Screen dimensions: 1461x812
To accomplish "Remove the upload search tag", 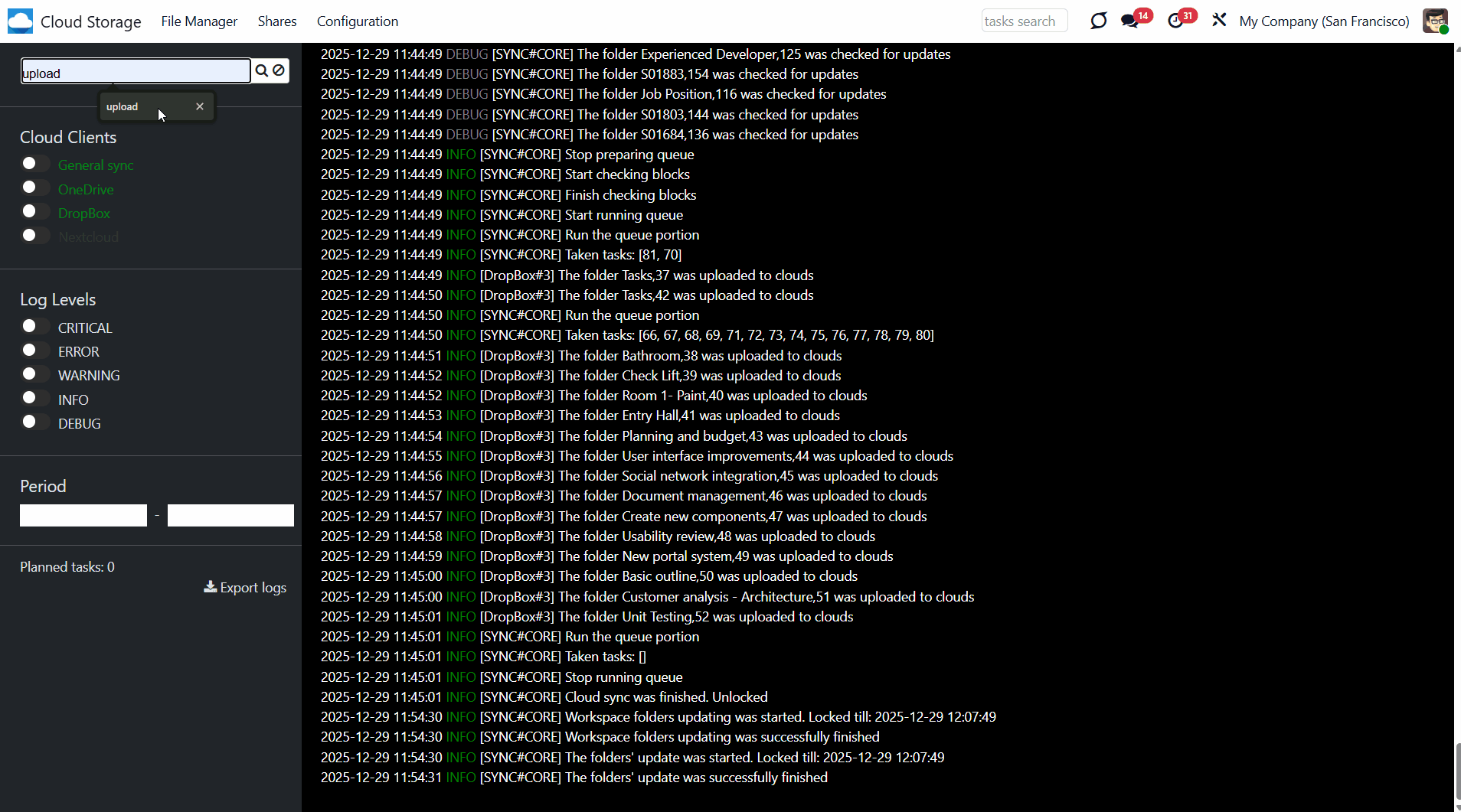I will (200, 106).
